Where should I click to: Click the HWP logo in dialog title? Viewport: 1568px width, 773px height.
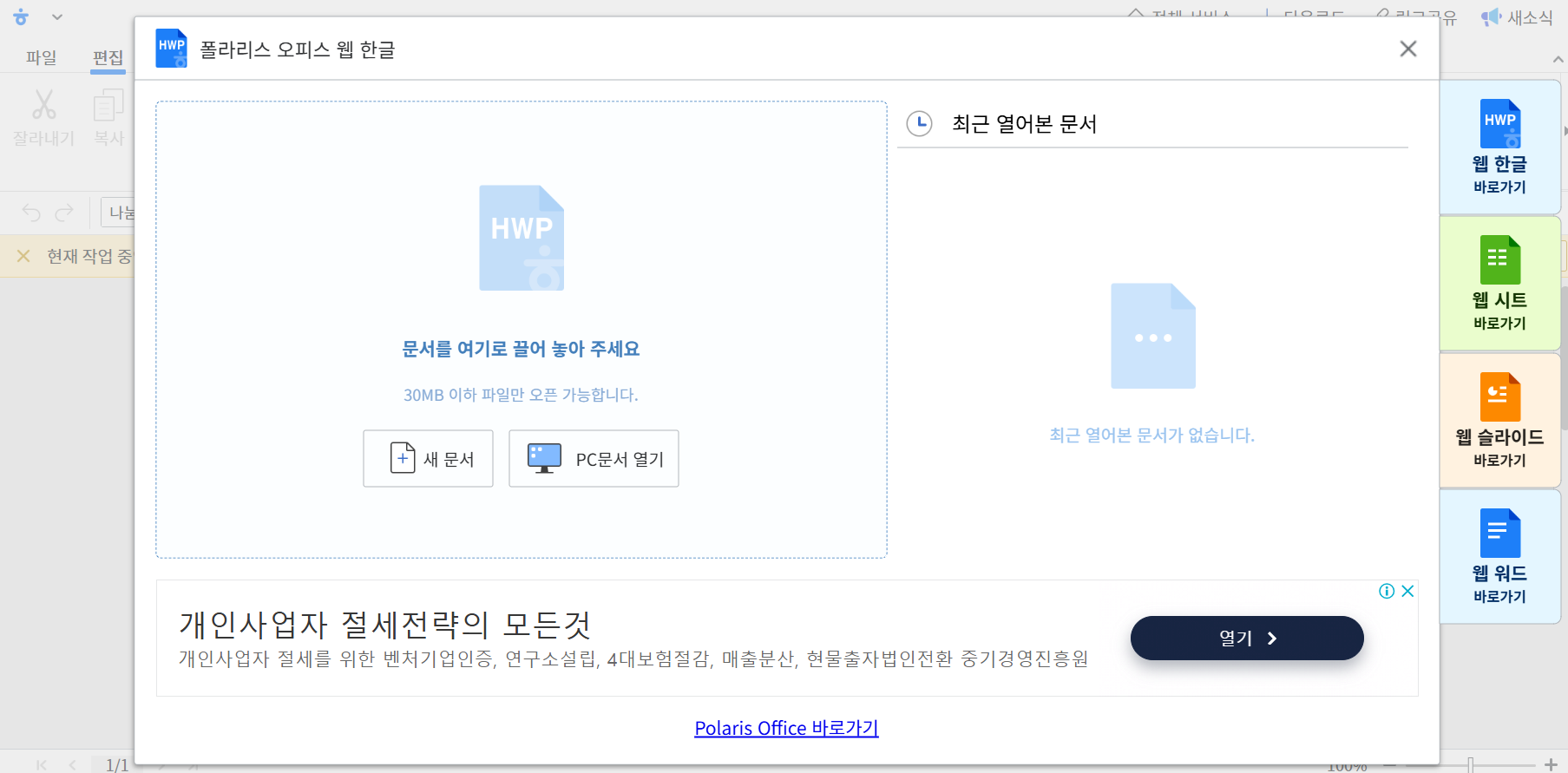click(171, 48)
